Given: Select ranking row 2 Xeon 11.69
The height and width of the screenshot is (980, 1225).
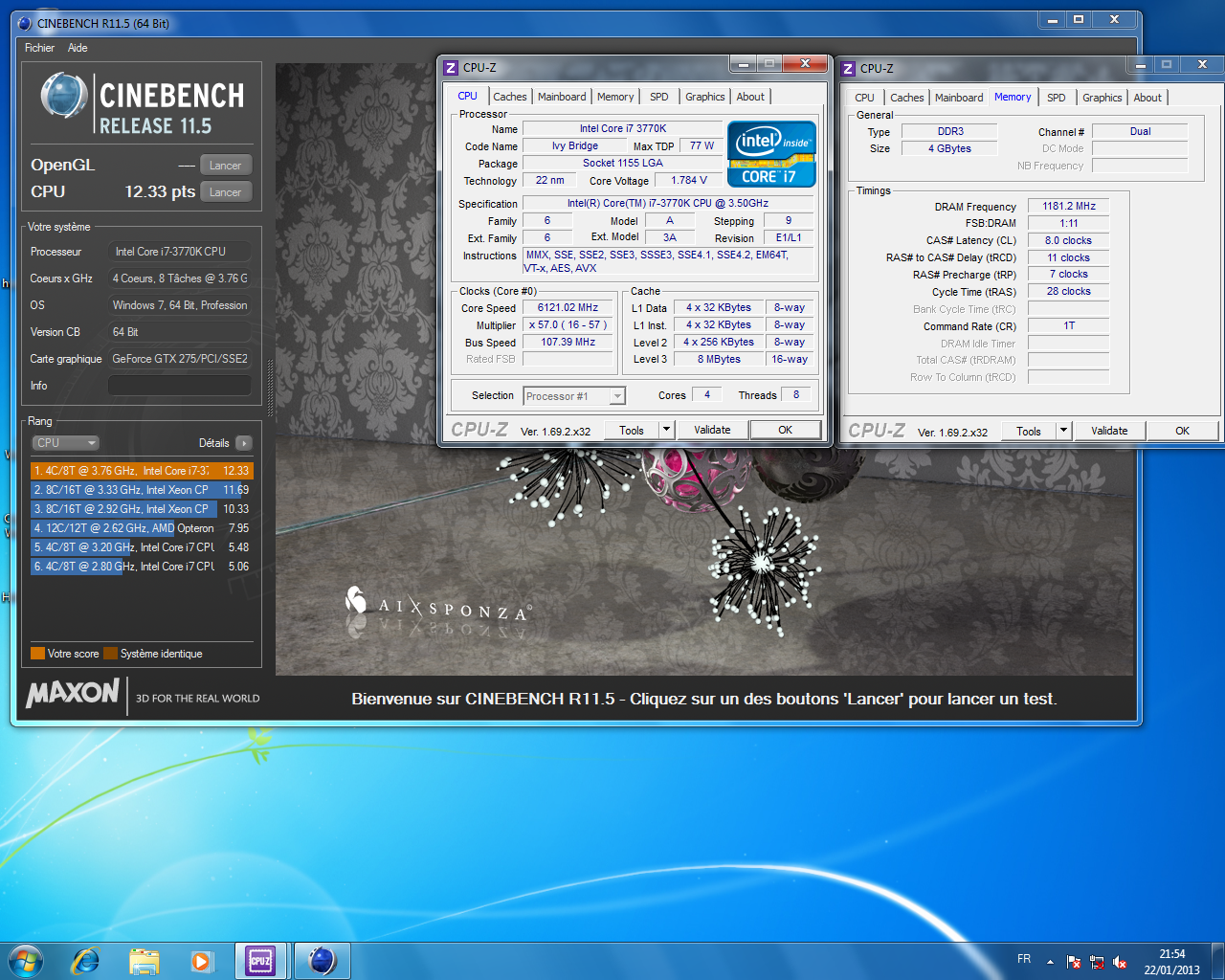Looking at the screenshot, I should pyautogui.click(x=142, y=490).
